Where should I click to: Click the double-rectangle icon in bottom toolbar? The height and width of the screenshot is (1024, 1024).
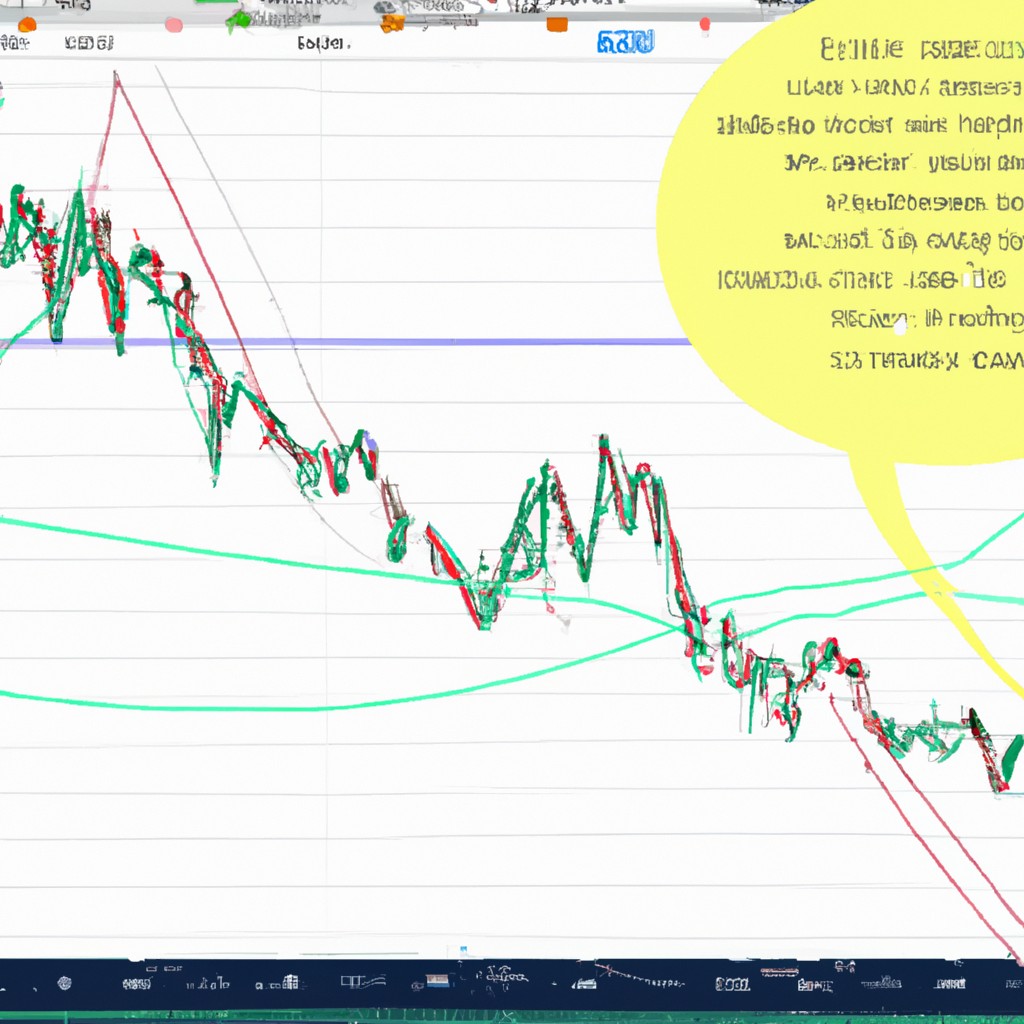tap(351, 982)
